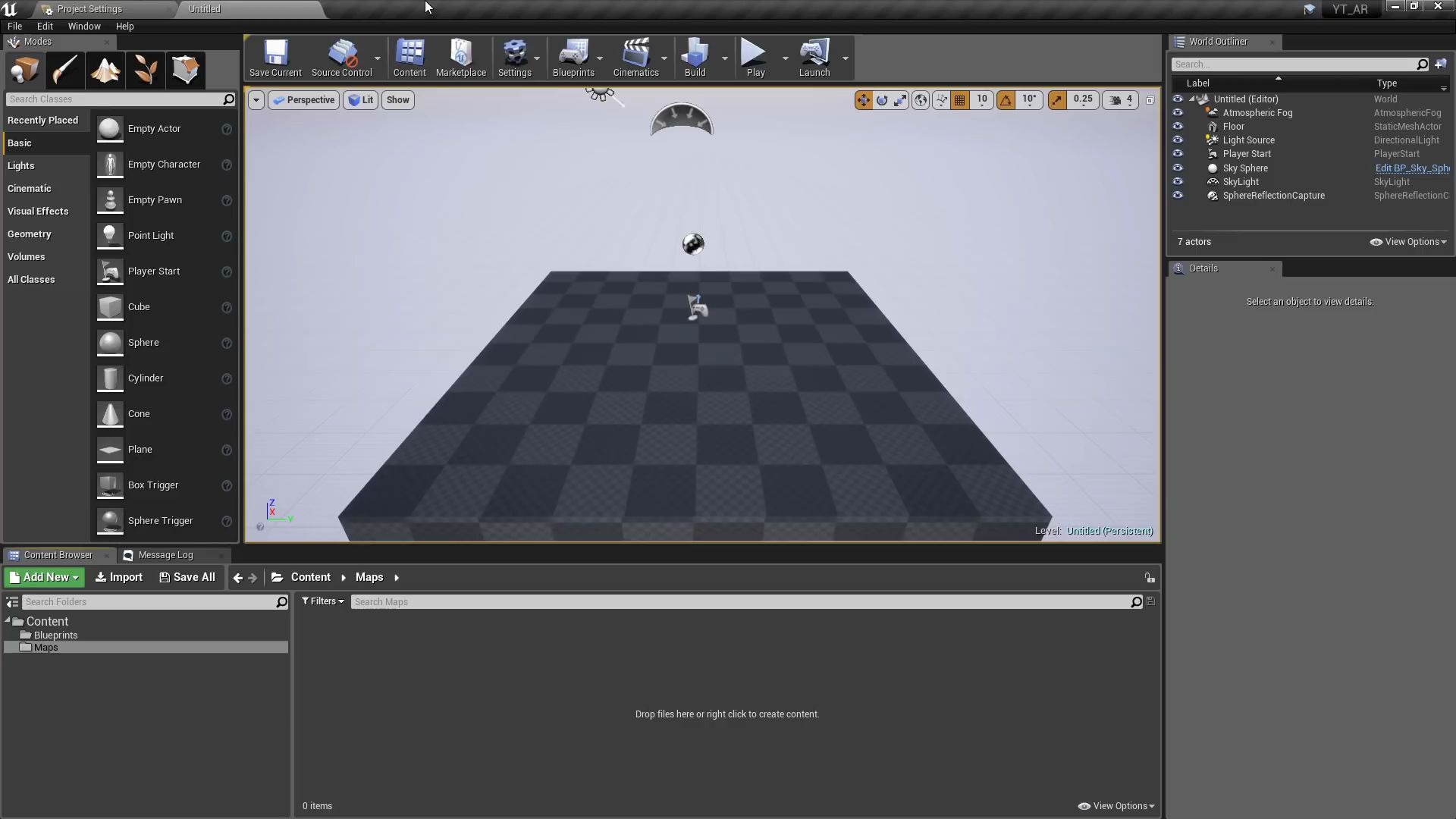Screen dimensions: 1456x819
Task: Toggle snap to grid in the viewport
Action: pyautogui.click(x=959, y=99)
